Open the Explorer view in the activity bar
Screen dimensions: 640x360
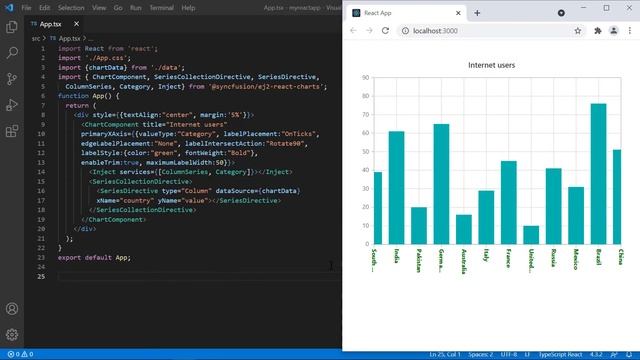tap(12, 27)
